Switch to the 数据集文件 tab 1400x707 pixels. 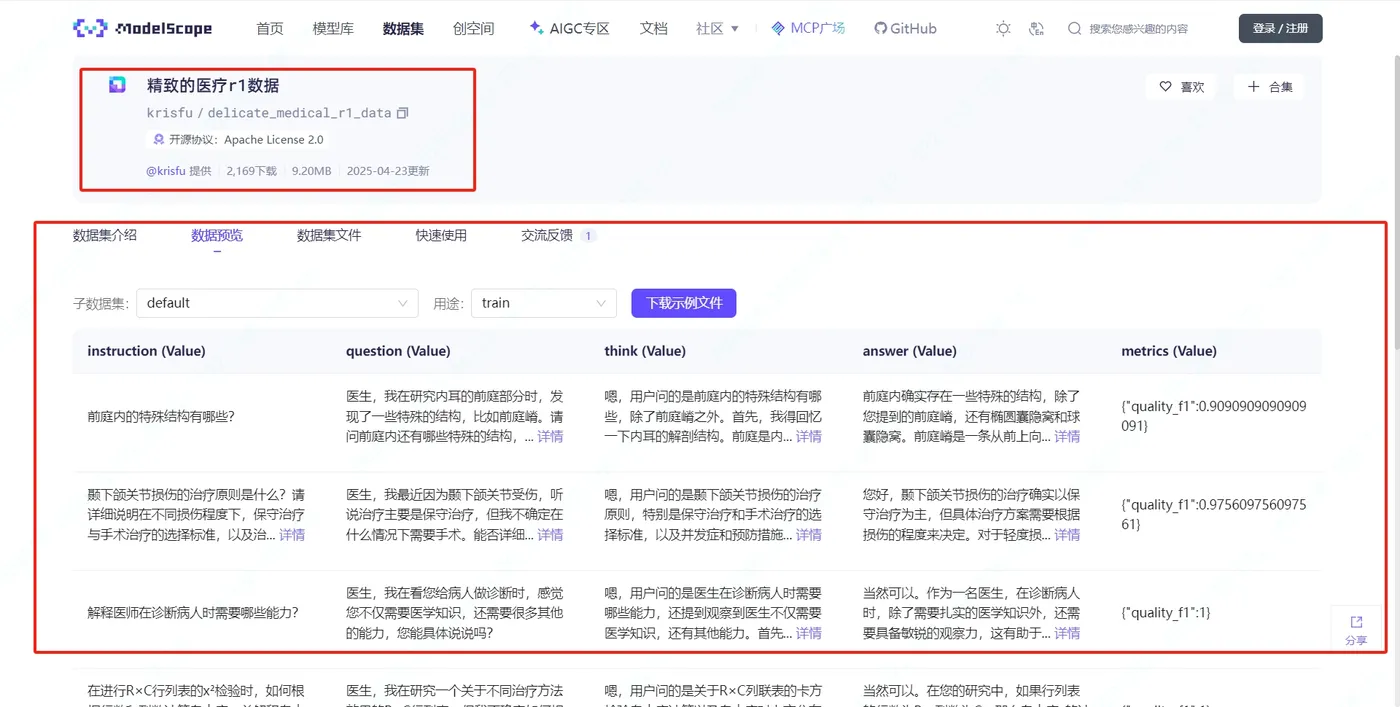329,236
